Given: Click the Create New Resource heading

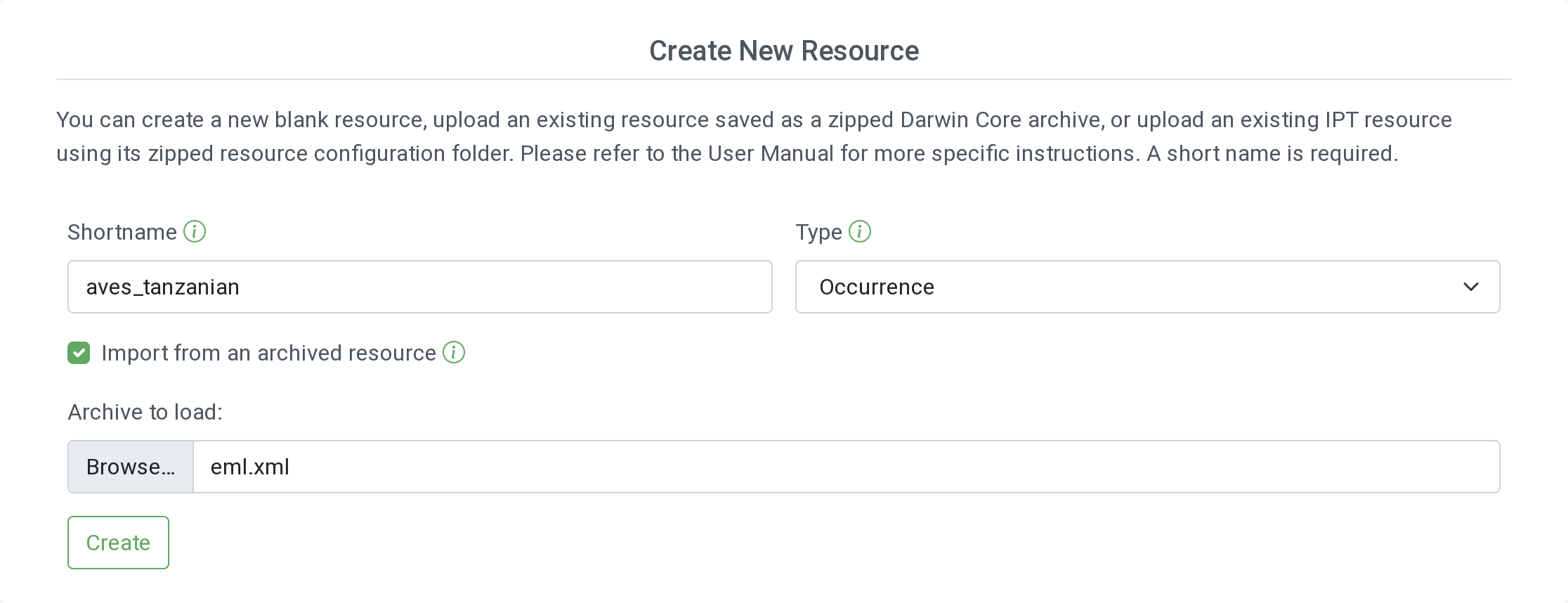Looking at the screenshot, I should (783, 51).
